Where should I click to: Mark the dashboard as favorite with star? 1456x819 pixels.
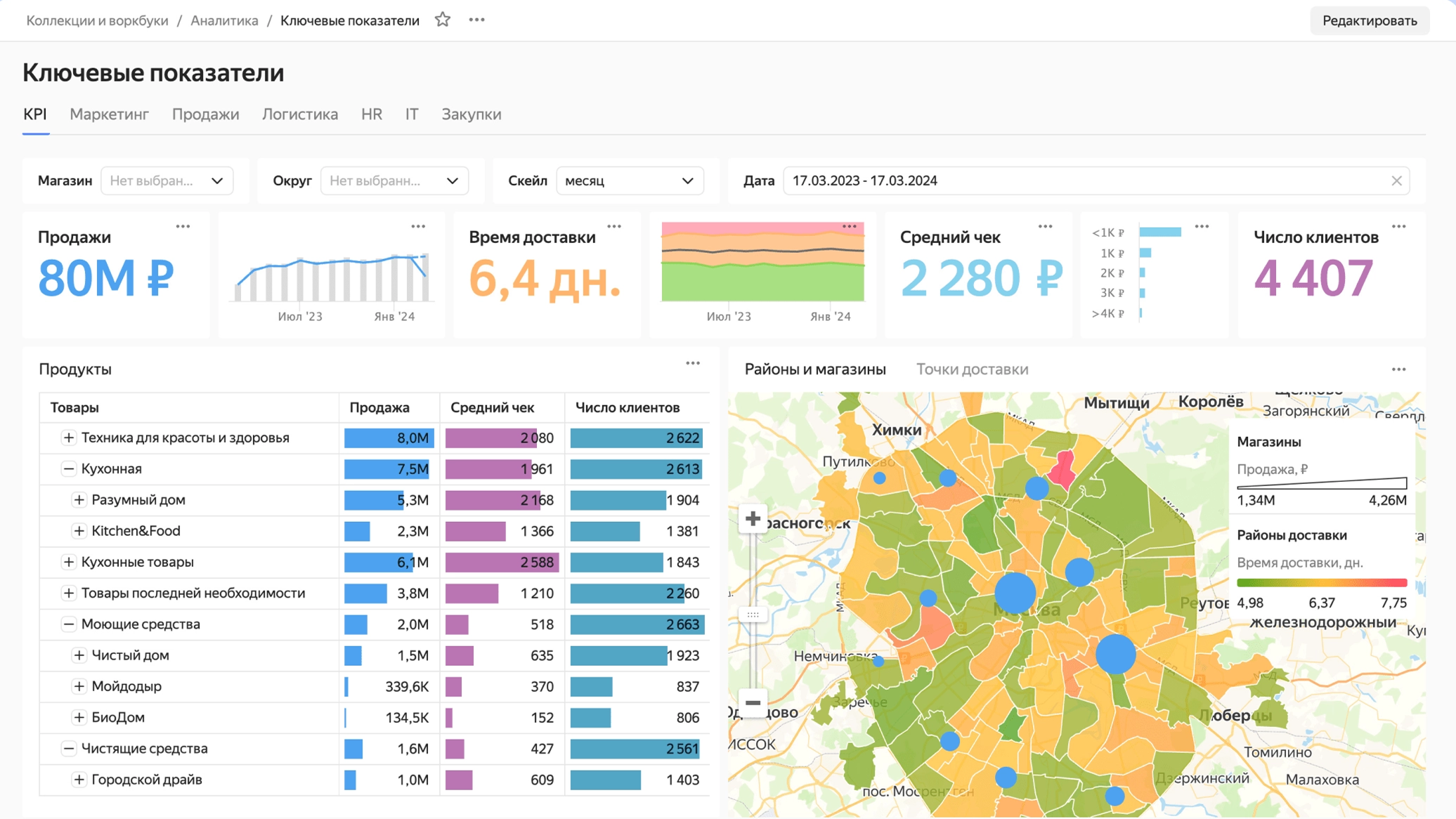tap(443, 20)
